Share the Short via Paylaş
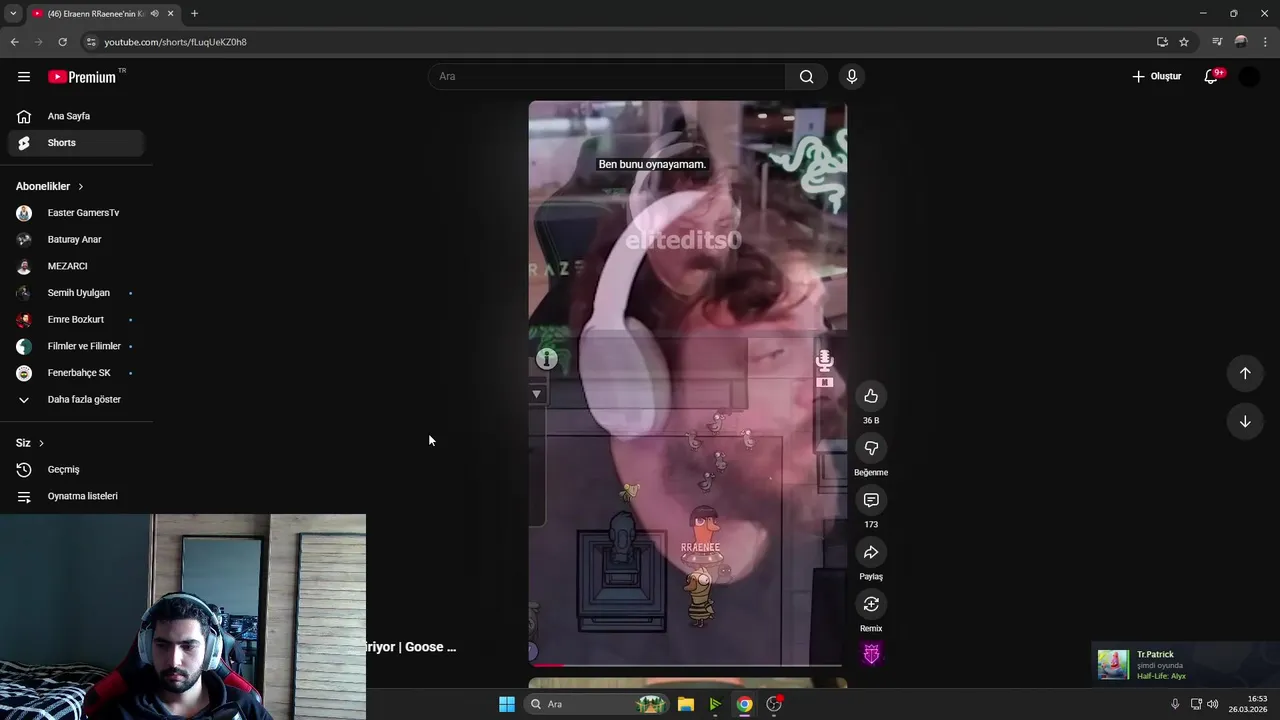Viewport: 1280px width, 720px height. point(871,552)
